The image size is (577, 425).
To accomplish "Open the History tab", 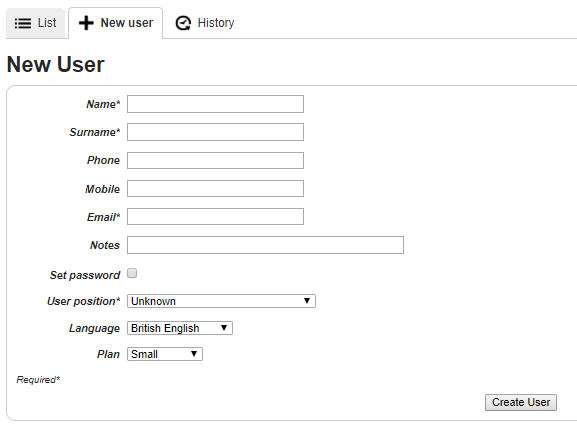I will tap(205, 23).
